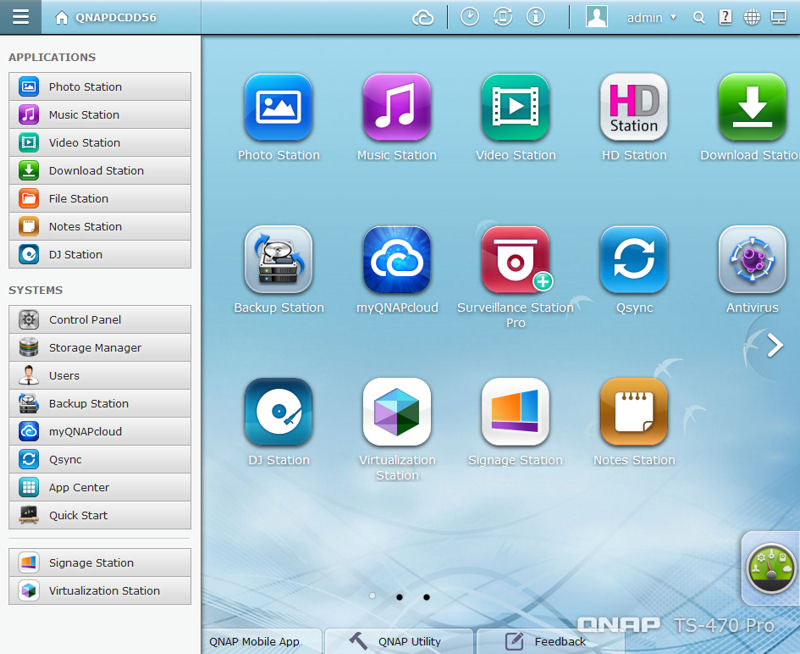The image size is (800, 654).
Task: Launch Qsync desktop icon
Action: click(x=634, y=260)
